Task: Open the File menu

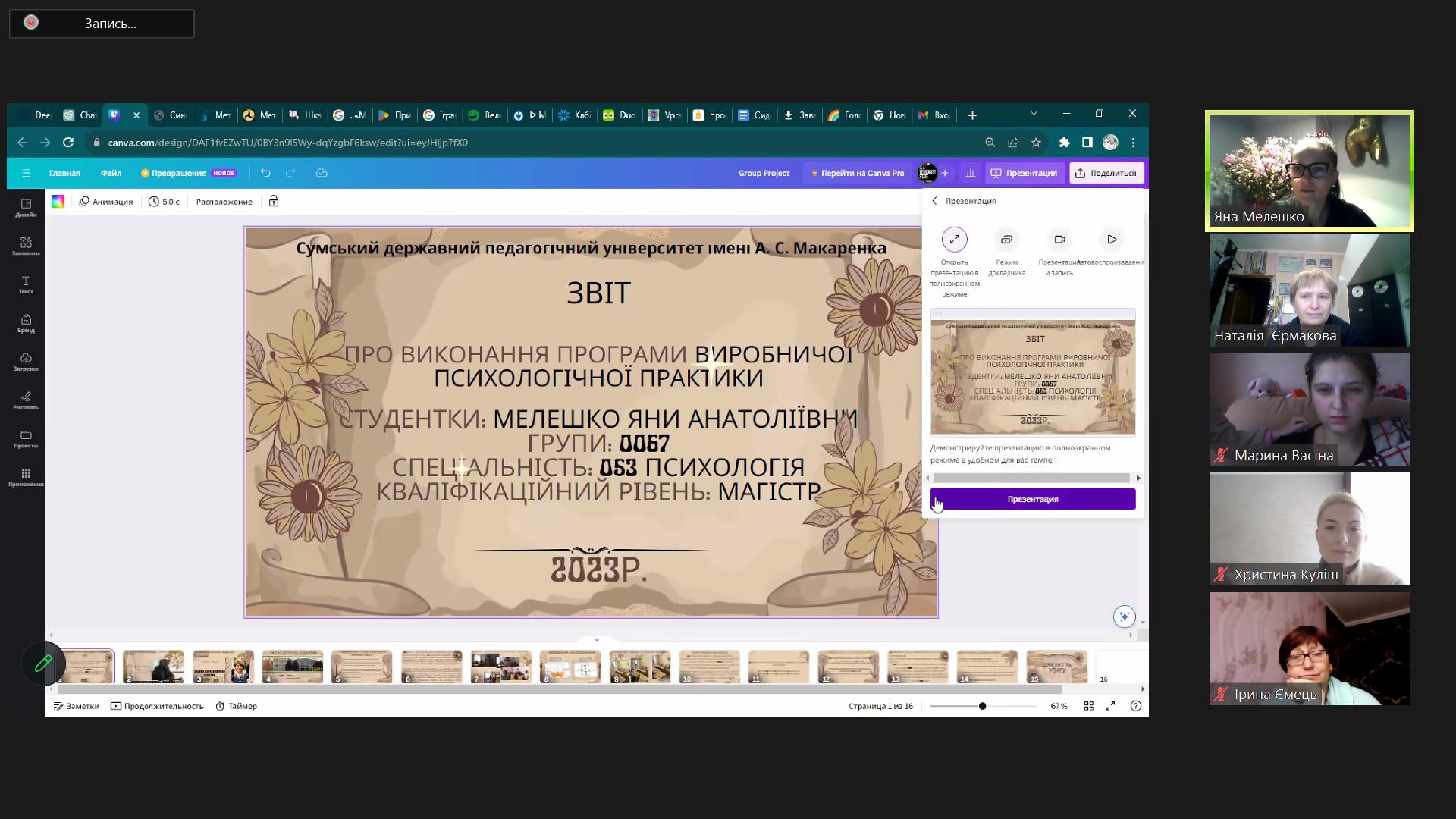Action: pyautogui.click(x=111, y=173)
